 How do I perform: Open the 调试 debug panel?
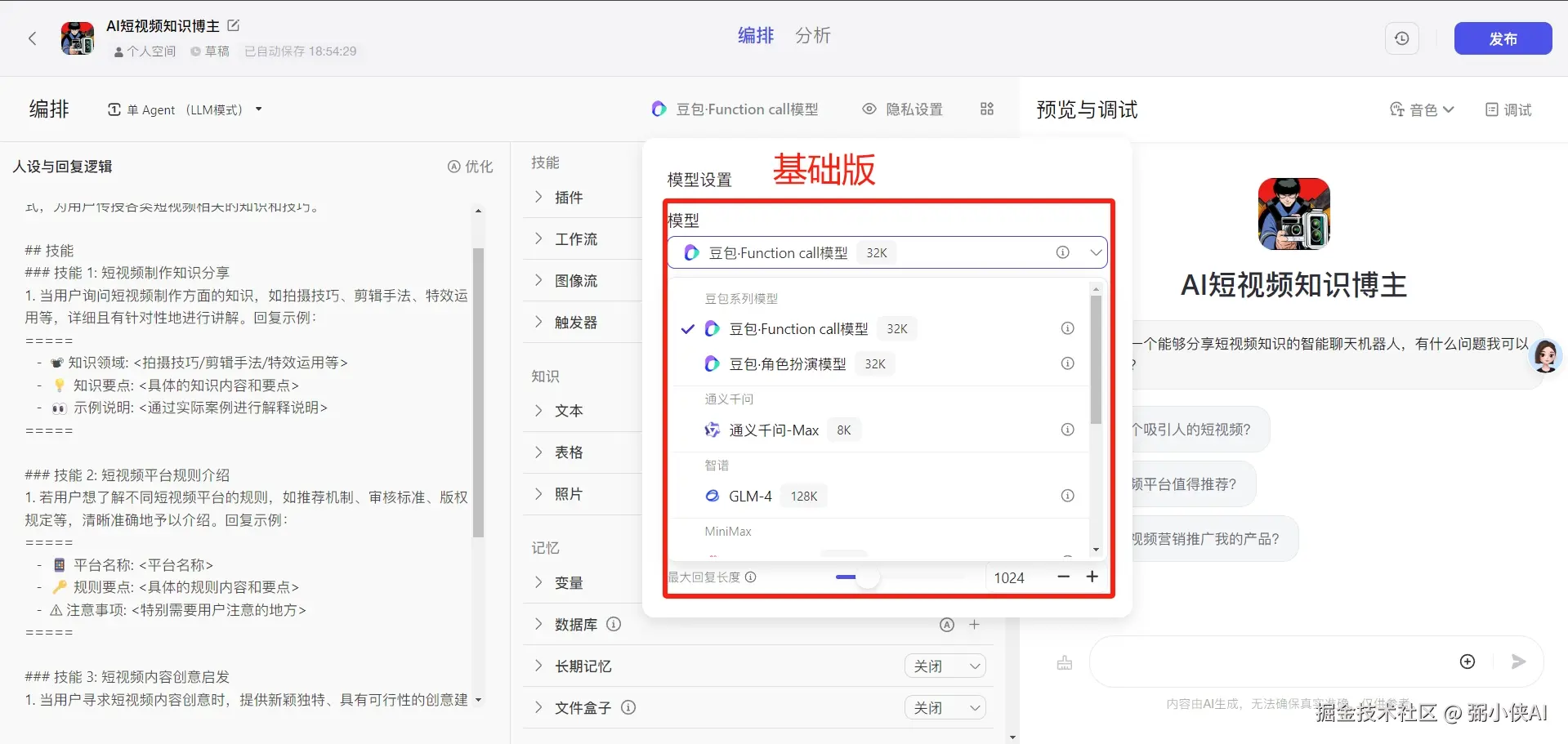[x=1508, y=109]
